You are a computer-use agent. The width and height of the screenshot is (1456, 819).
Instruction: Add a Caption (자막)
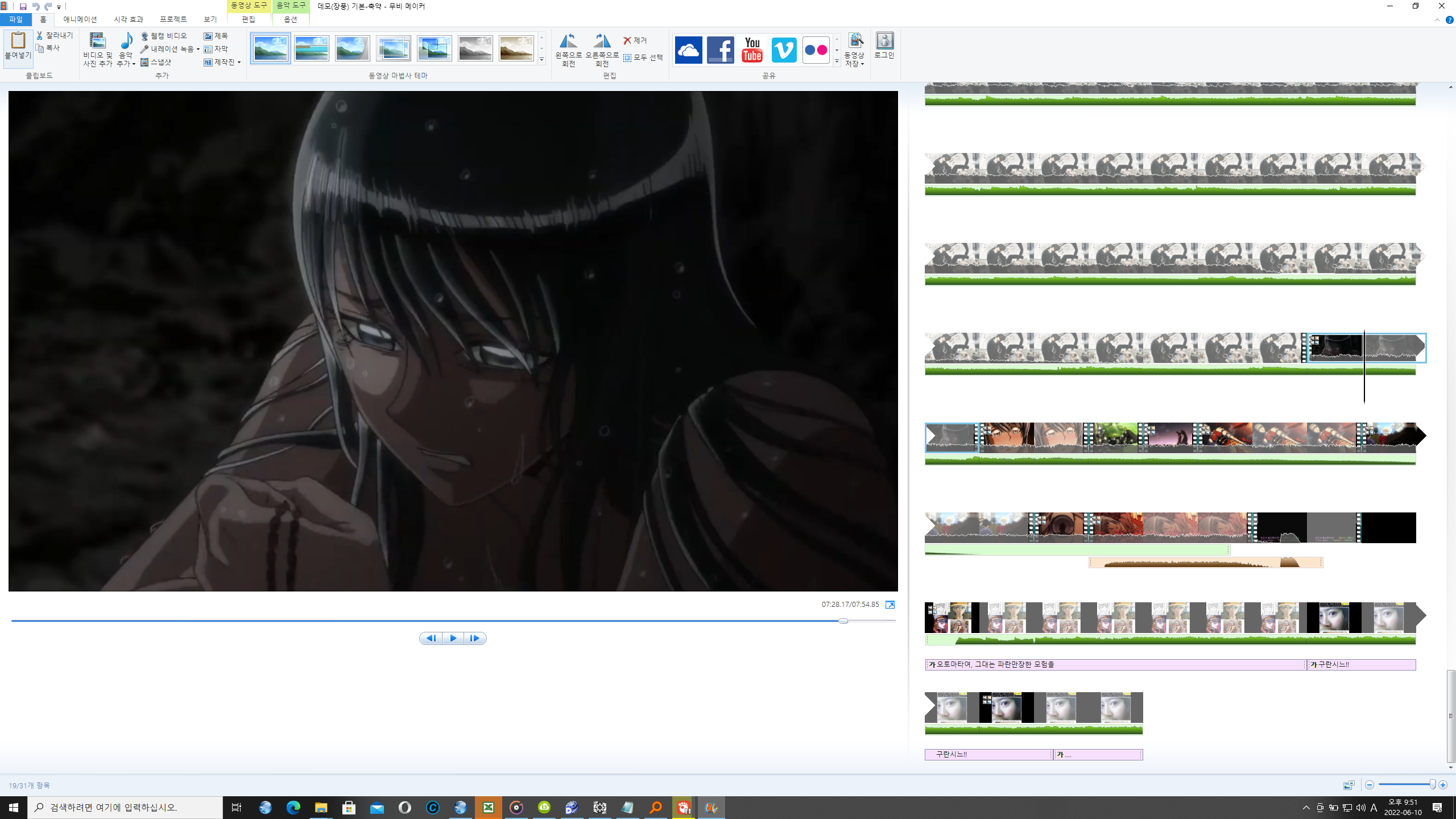[x=216, y=49]
